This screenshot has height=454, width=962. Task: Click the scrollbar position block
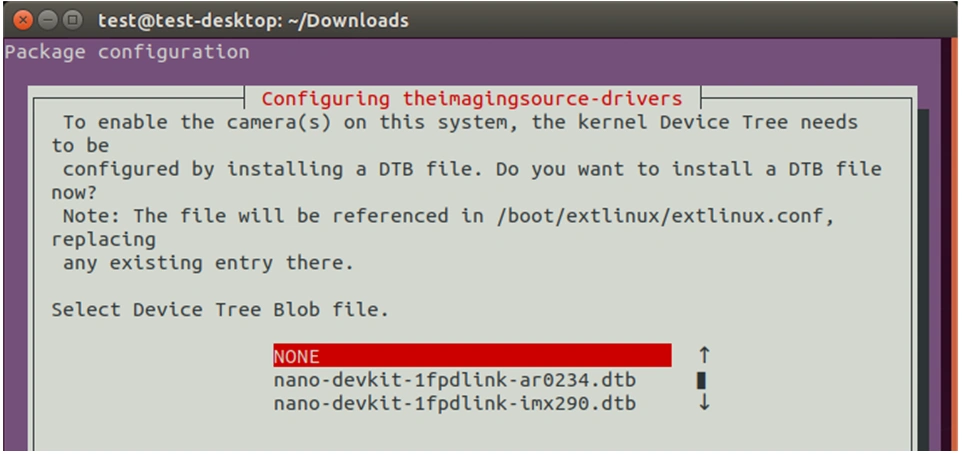click(x=702, y=380)
